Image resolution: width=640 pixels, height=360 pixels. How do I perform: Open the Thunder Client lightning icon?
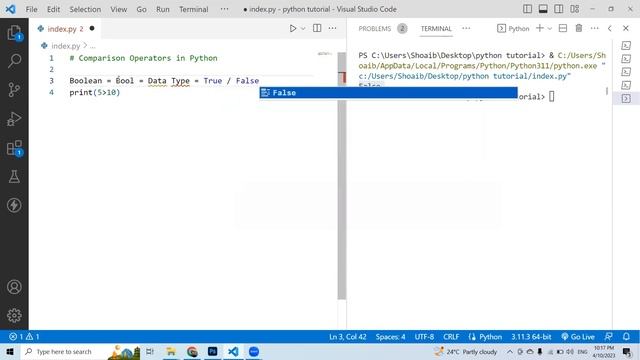[14, 205]
